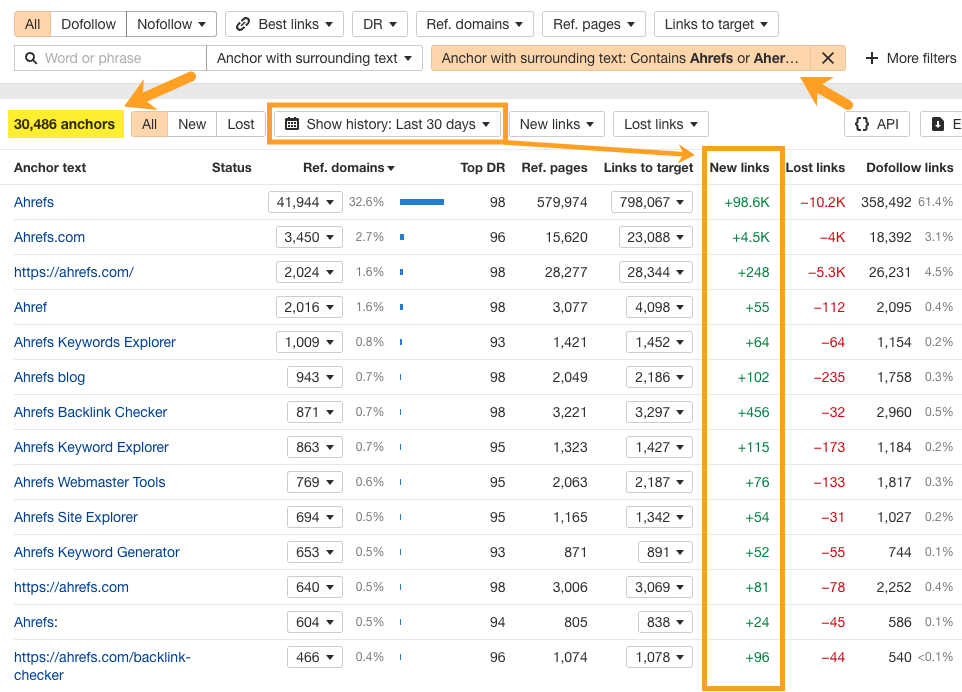Open the New links dropdown

pos(556,124)
